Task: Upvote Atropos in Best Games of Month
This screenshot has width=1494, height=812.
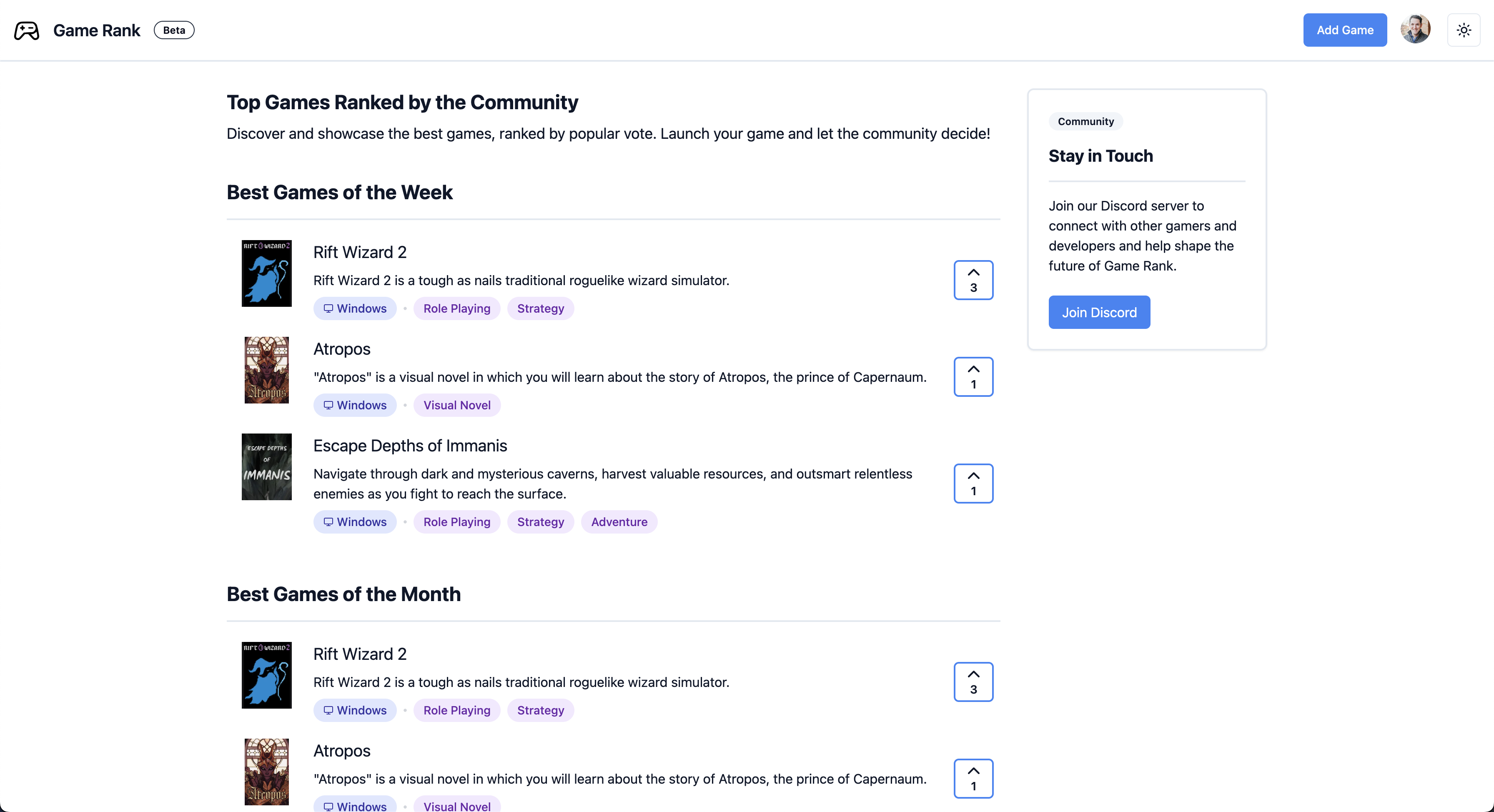Action: (973, 778)
